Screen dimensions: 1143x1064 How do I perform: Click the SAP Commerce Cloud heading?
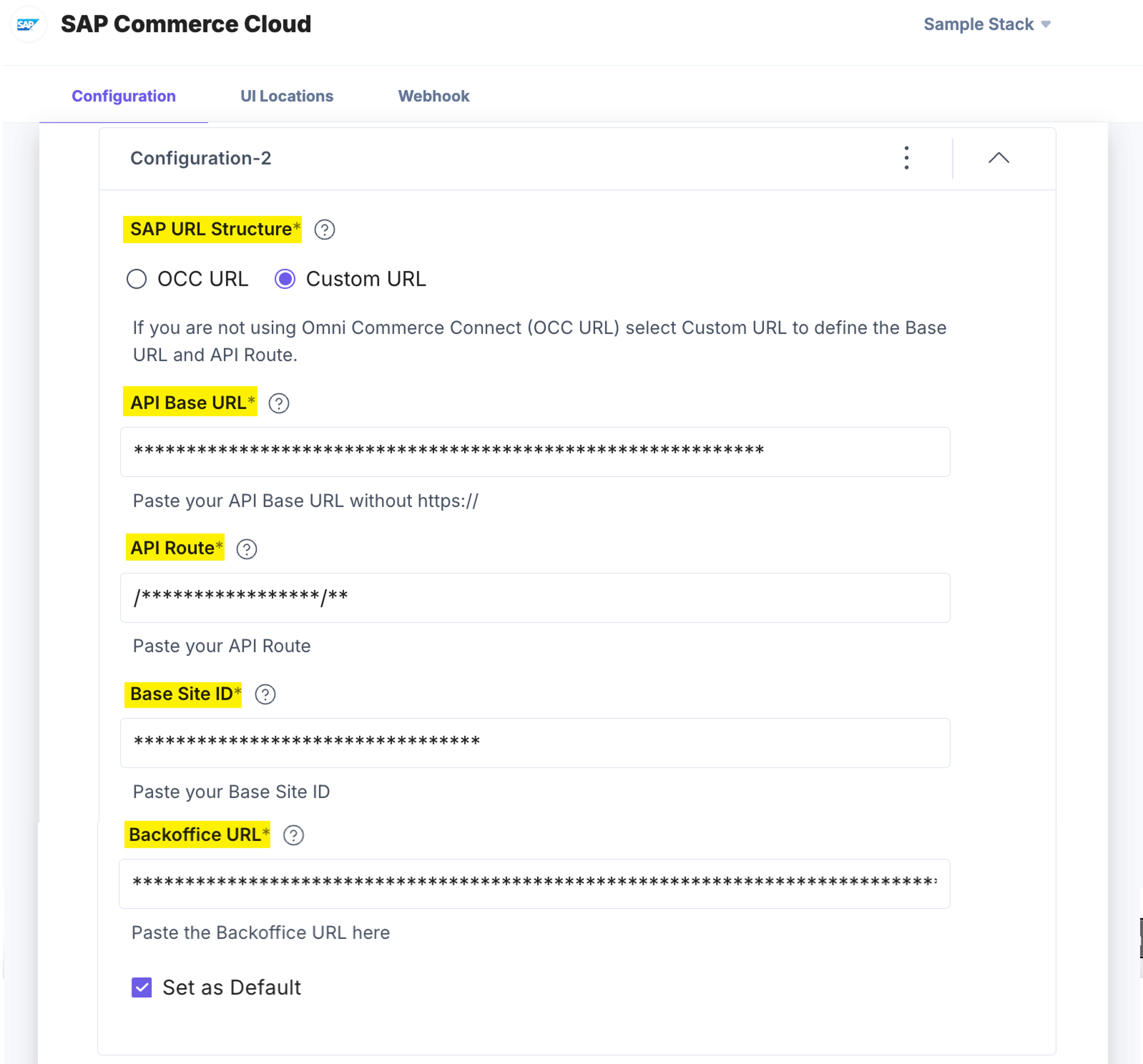coord(186,24)
